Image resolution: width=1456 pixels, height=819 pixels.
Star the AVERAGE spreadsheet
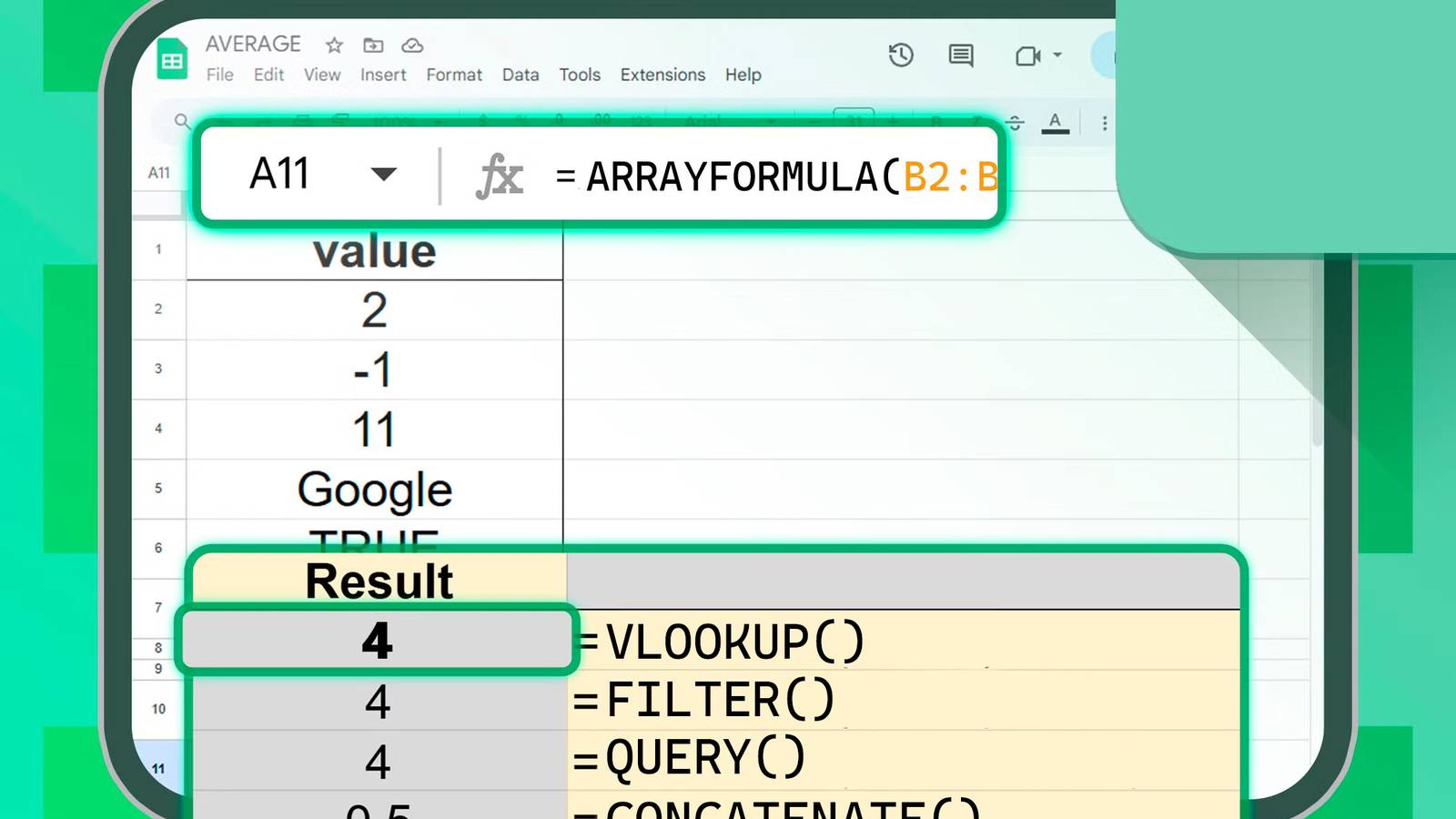[x=333, y=45]
